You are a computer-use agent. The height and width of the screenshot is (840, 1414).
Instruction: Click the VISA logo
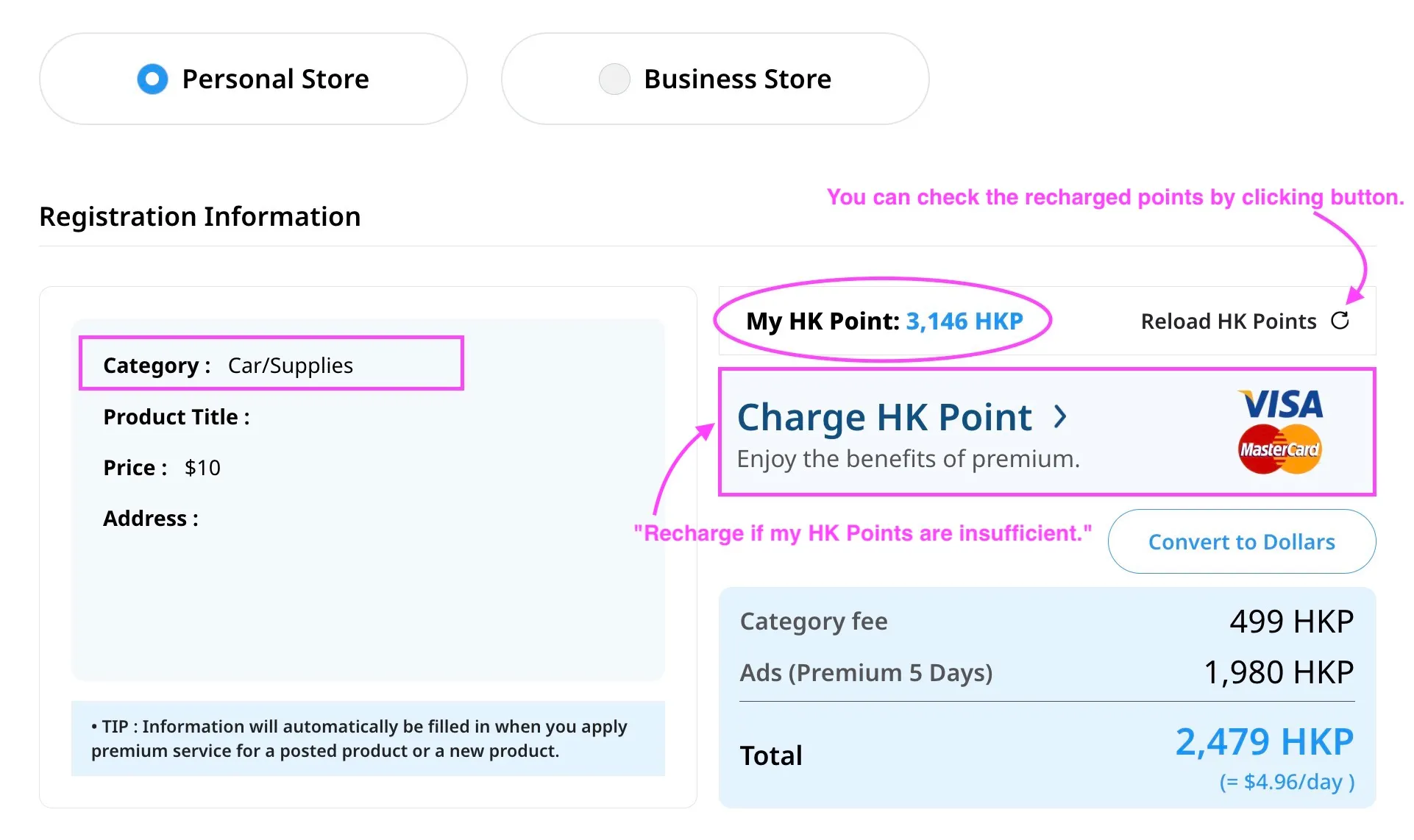click(1281, 404)
